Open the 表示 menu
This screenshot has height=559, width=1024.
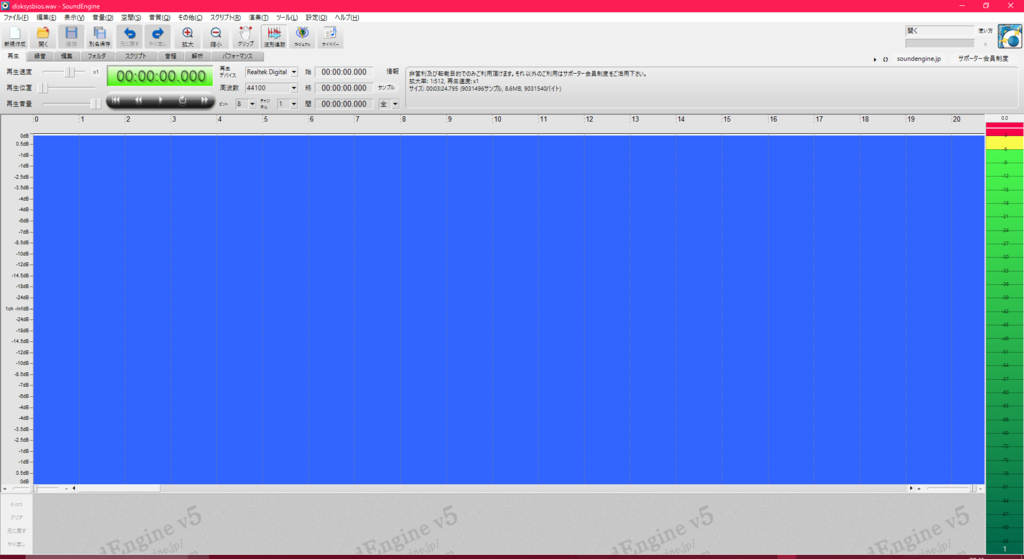[74, 18]
